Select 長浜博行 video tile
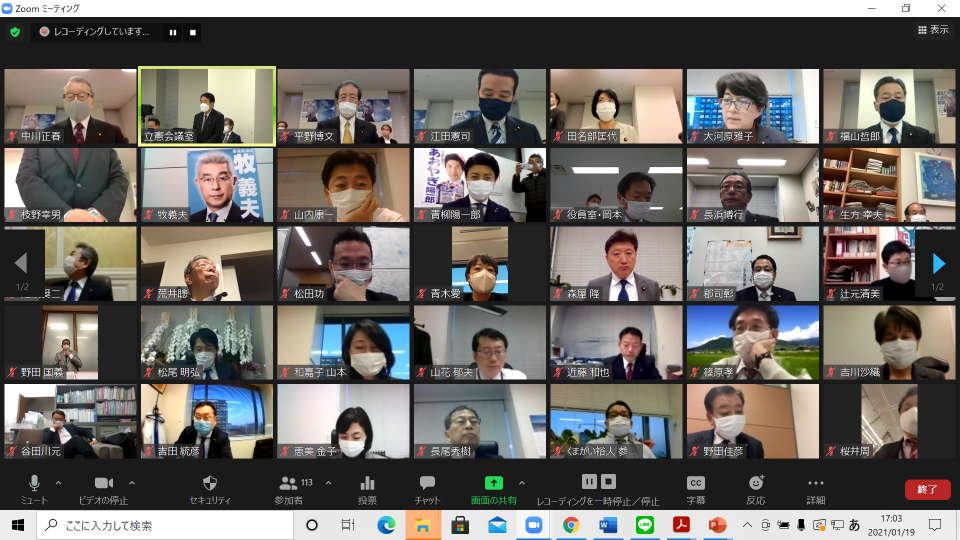This screenshot has height=540, width=960. 753,185
